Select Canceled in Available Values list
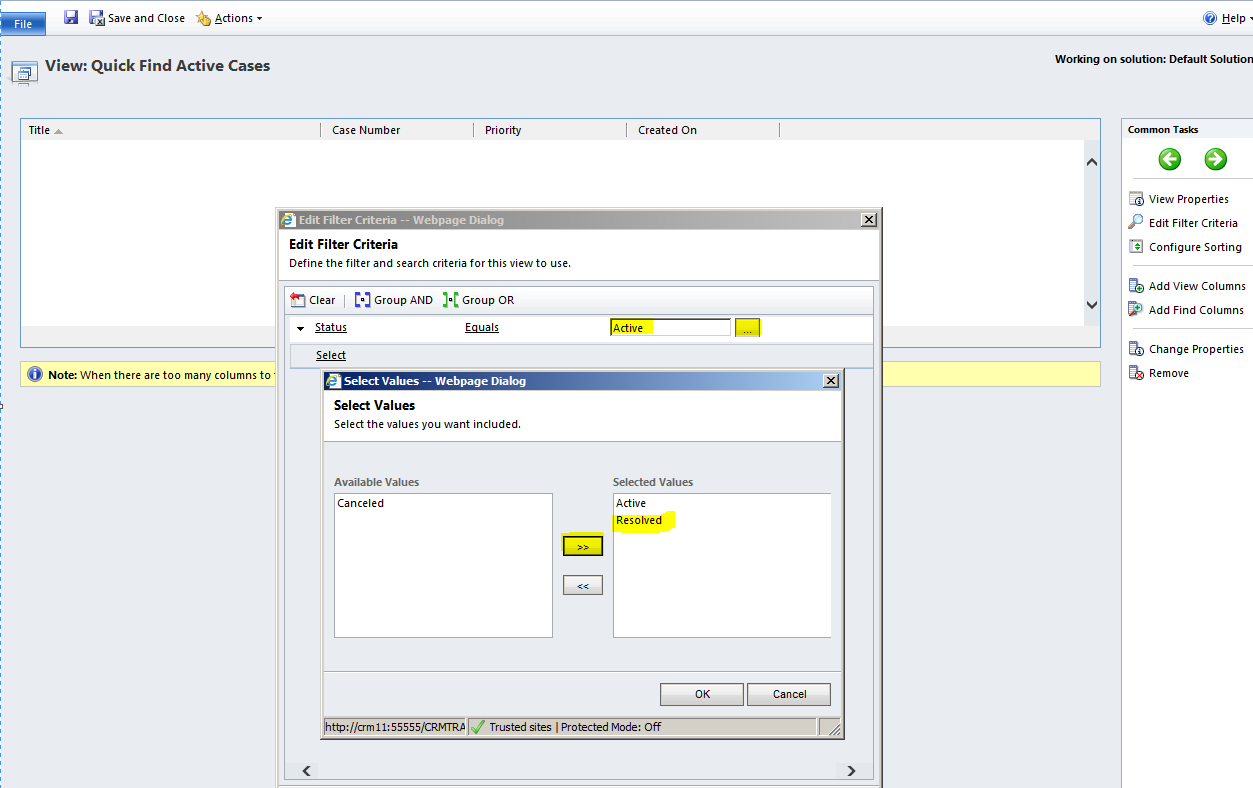This screenshot has height=788, width=1253. click(360, 503)
